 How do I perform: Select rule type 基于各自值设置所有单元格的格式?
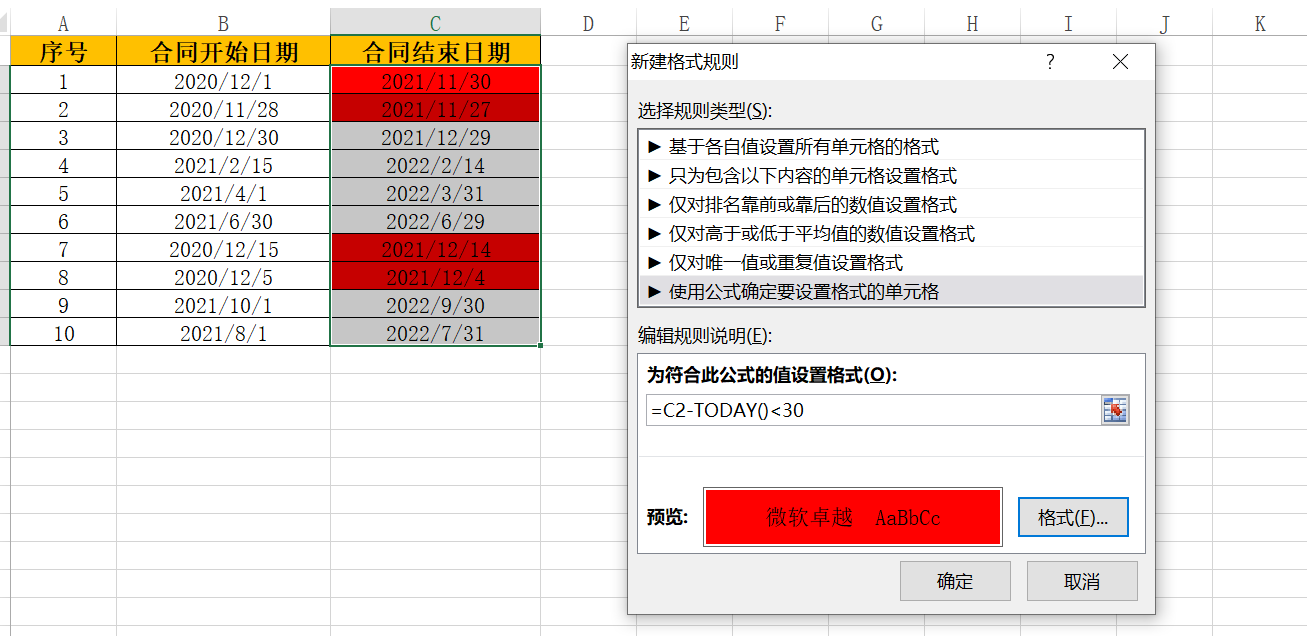(891, 147)
